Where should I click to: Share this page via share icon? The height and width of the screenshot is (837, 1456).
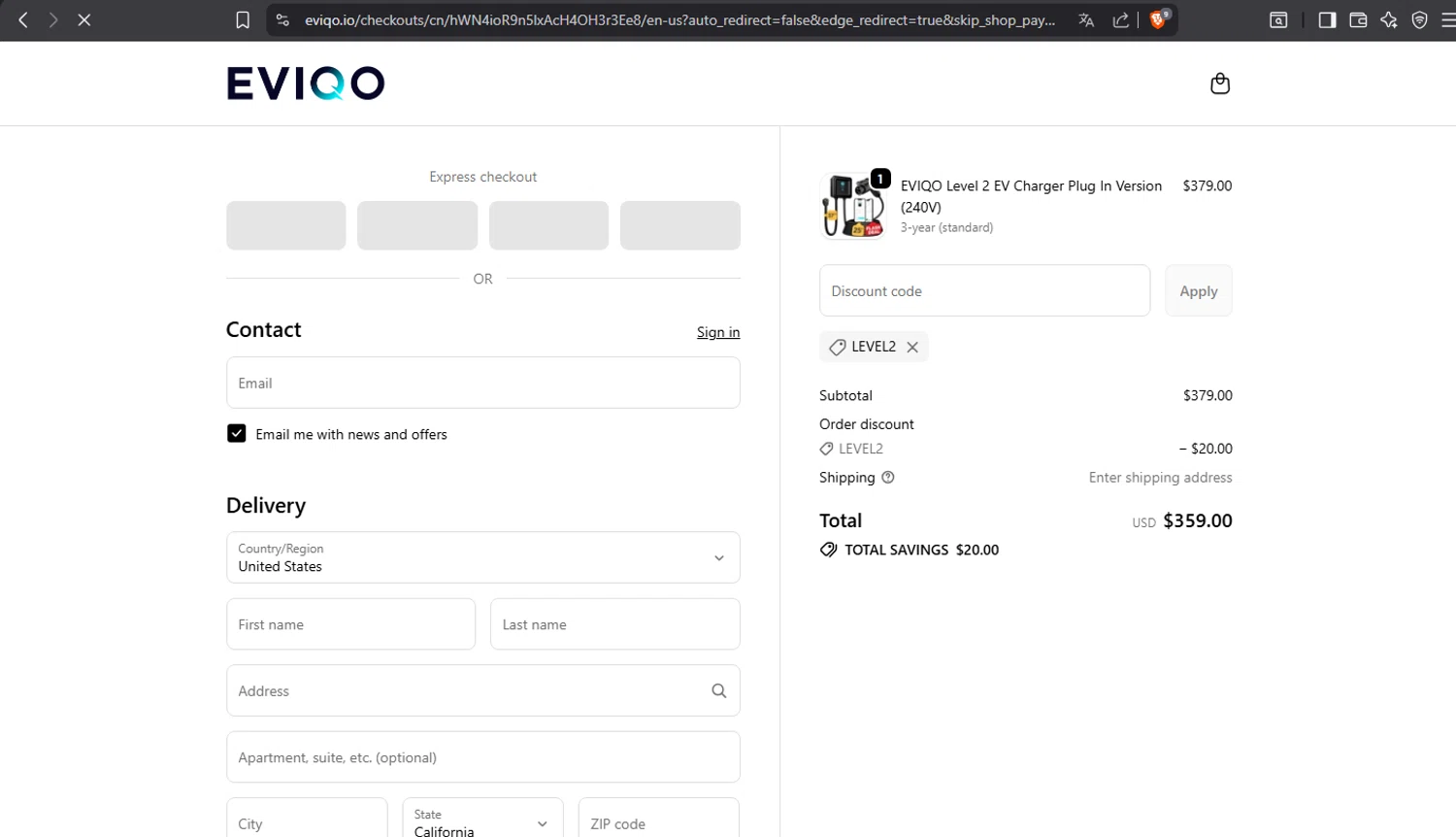point(1121,19)
